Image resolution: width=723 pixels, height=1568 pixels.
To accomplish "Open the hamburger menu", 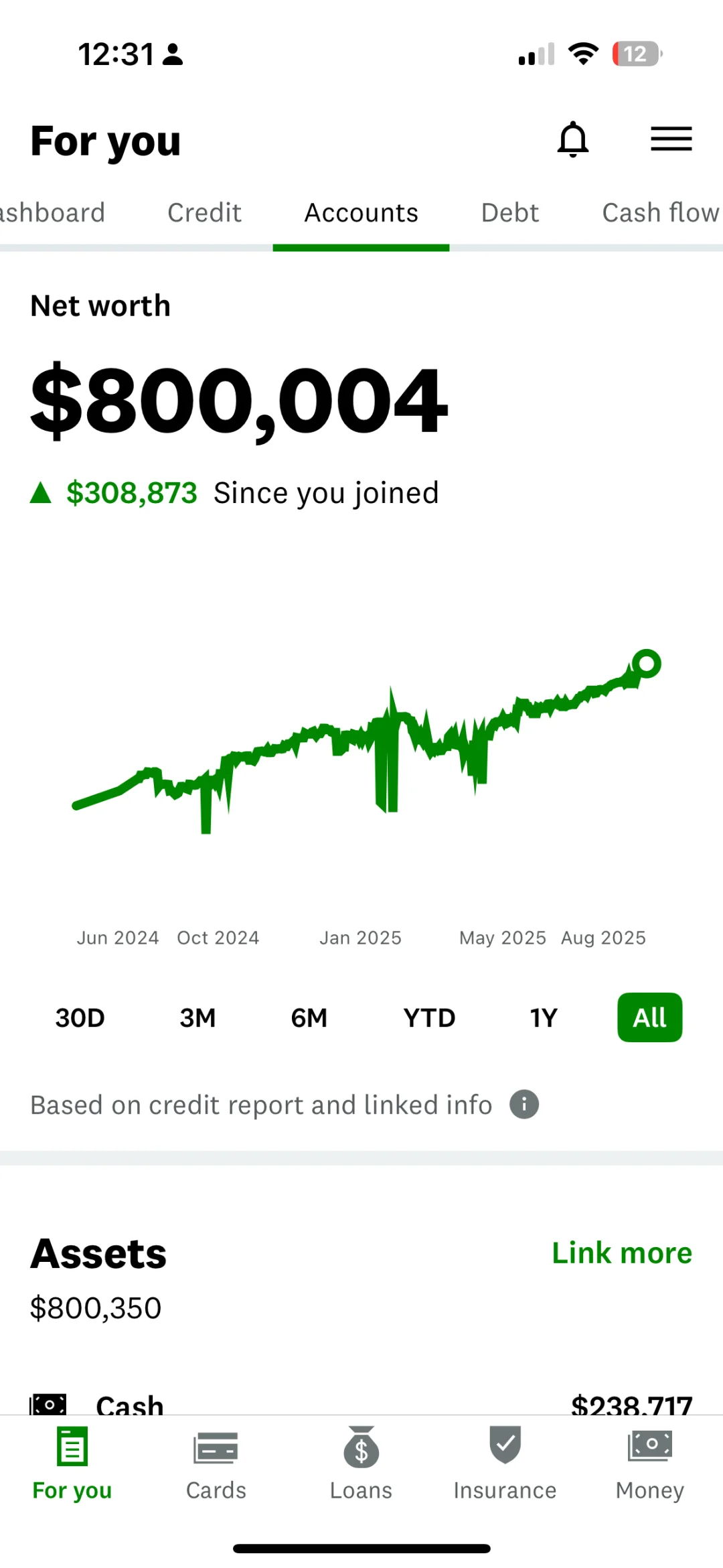I will 671,139.
